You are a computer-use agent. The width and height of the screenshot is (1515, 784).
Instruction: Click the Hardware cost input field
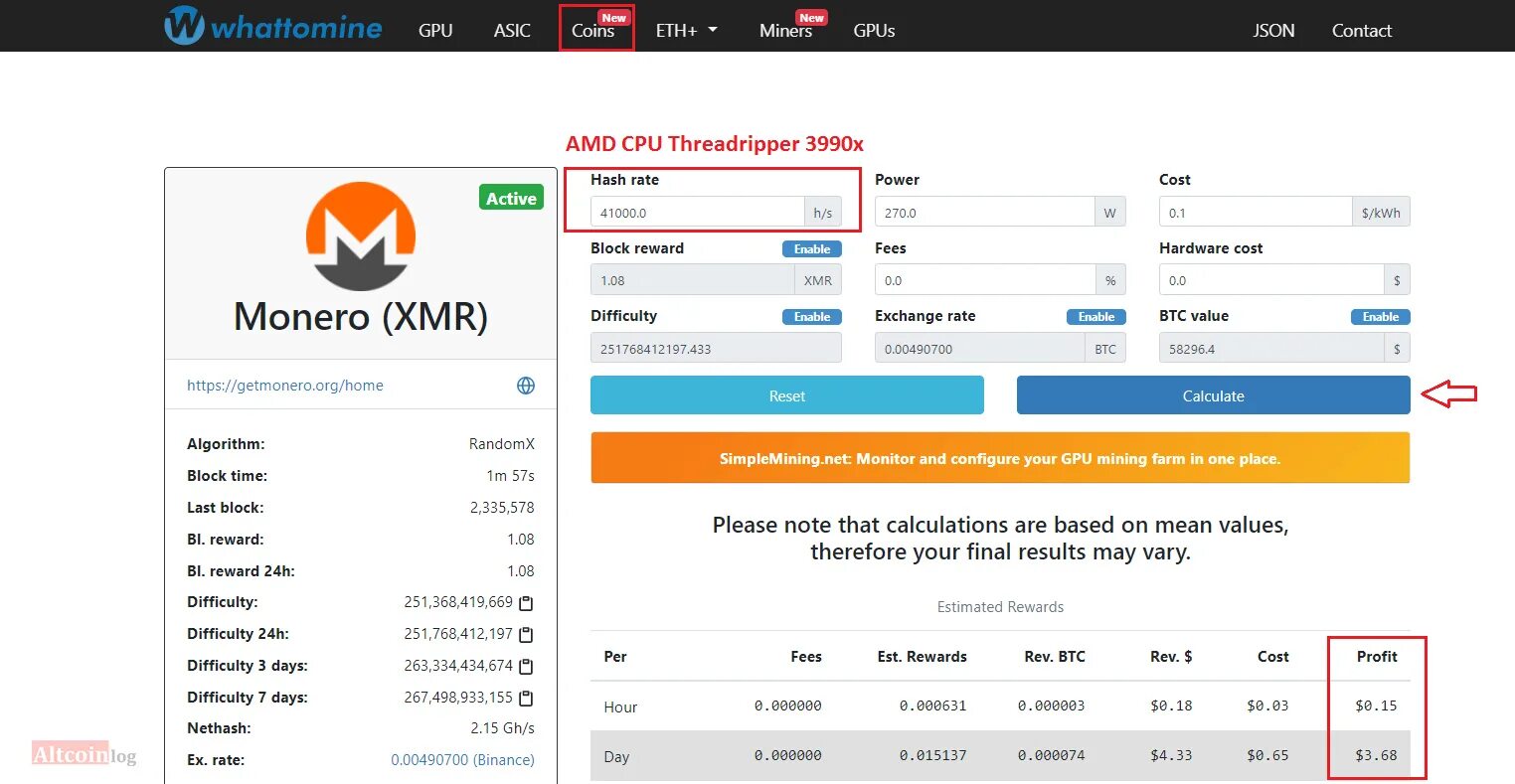[1270, 280]
